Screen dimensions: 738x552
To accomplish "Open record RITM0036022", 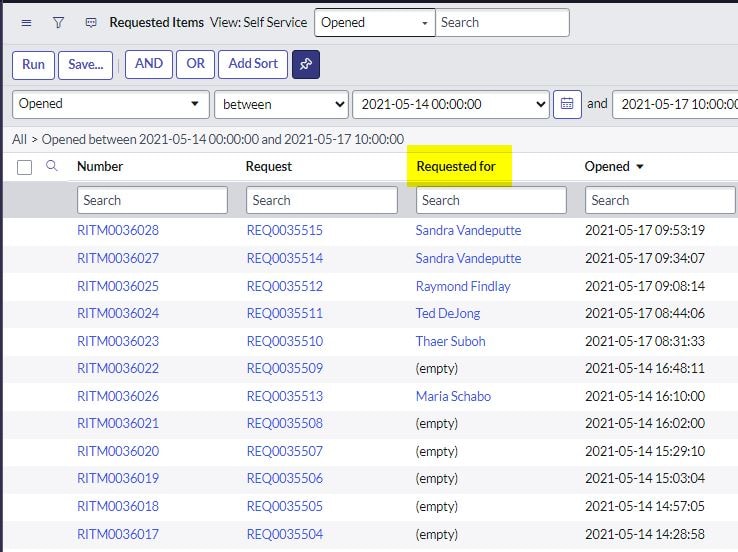I will (118, 368).
